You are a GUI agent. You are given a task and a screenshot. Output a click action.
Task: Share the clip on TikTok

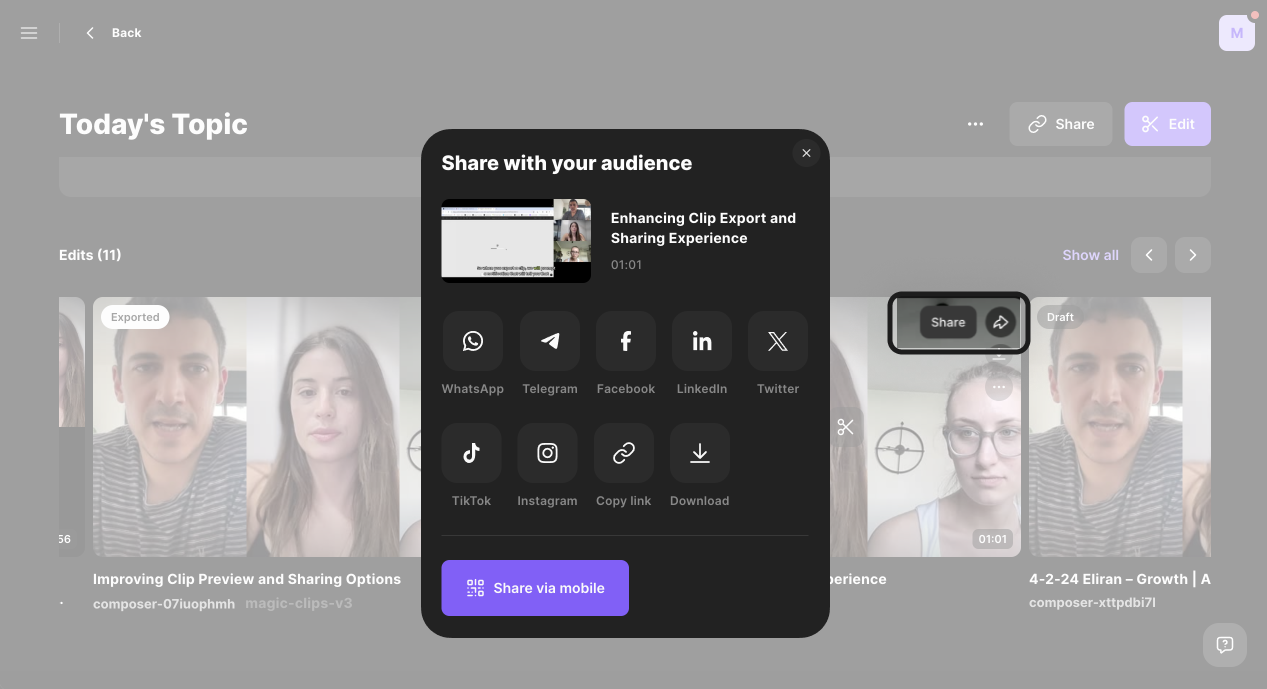(x=471, y=453)
